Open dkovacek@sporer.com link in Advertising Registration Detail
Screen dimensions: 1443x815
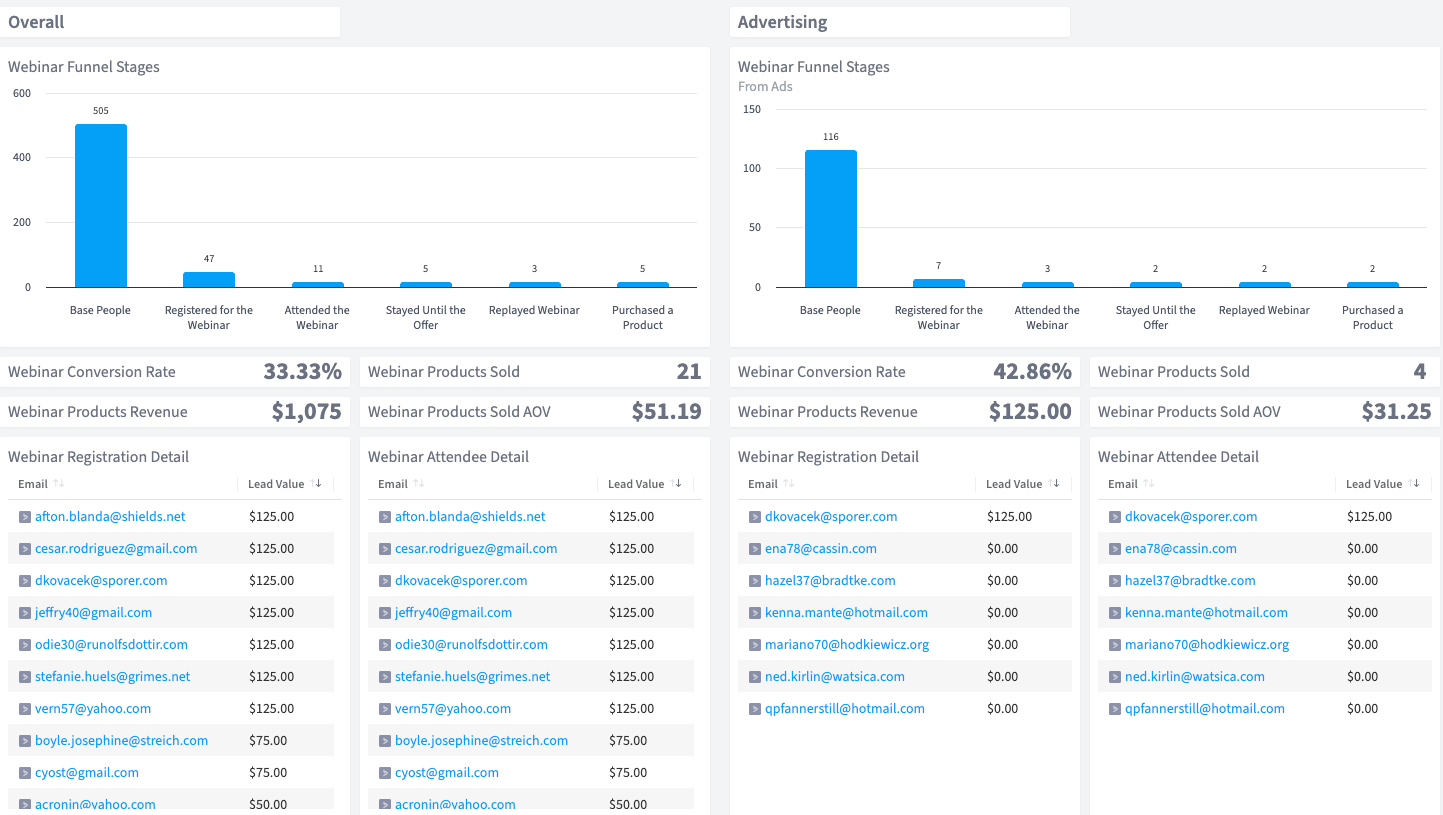pyautogui.click(x=831, y=517)
